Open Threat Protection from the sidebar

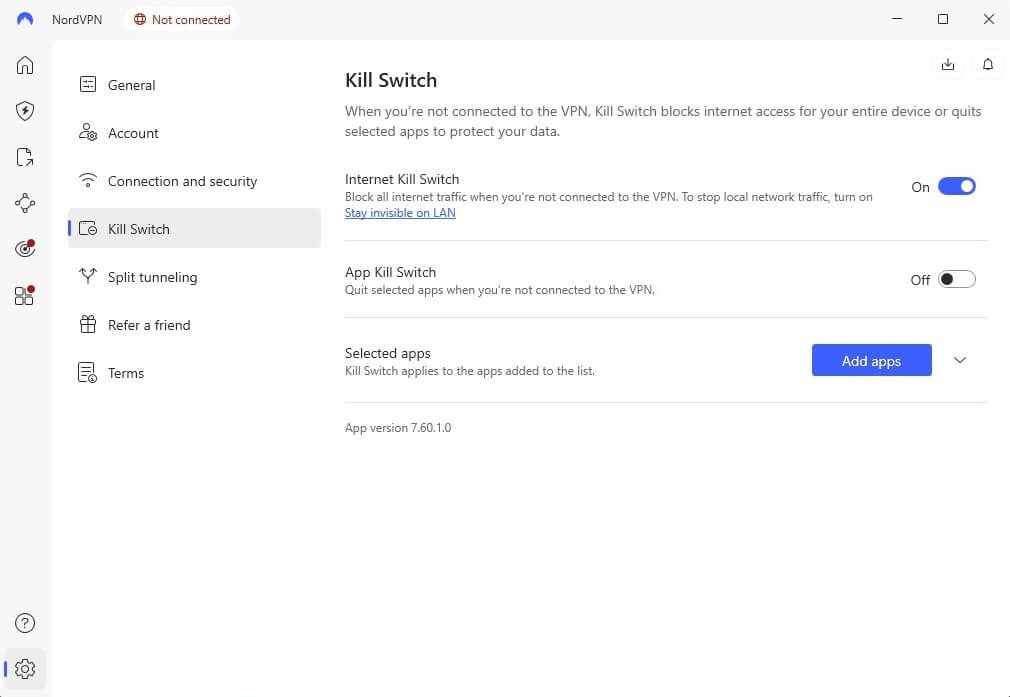(x=24, y=111)
